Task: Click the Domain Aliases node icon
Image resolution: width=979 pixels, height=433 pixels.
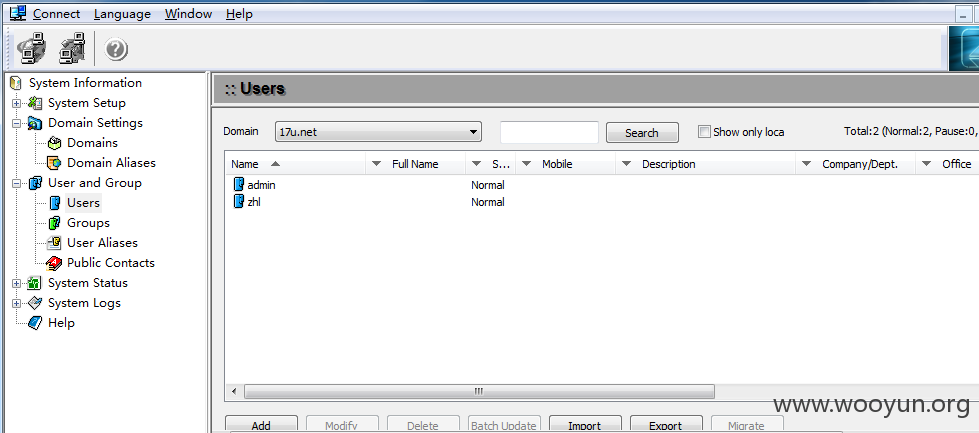Action: [x=55, y=163]
